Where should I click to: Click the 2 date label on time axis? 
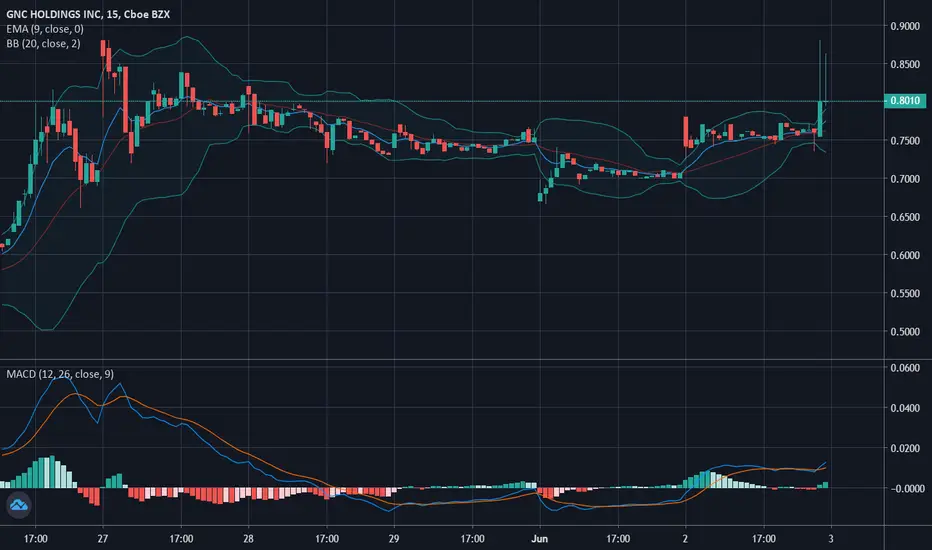coord(685,539)
